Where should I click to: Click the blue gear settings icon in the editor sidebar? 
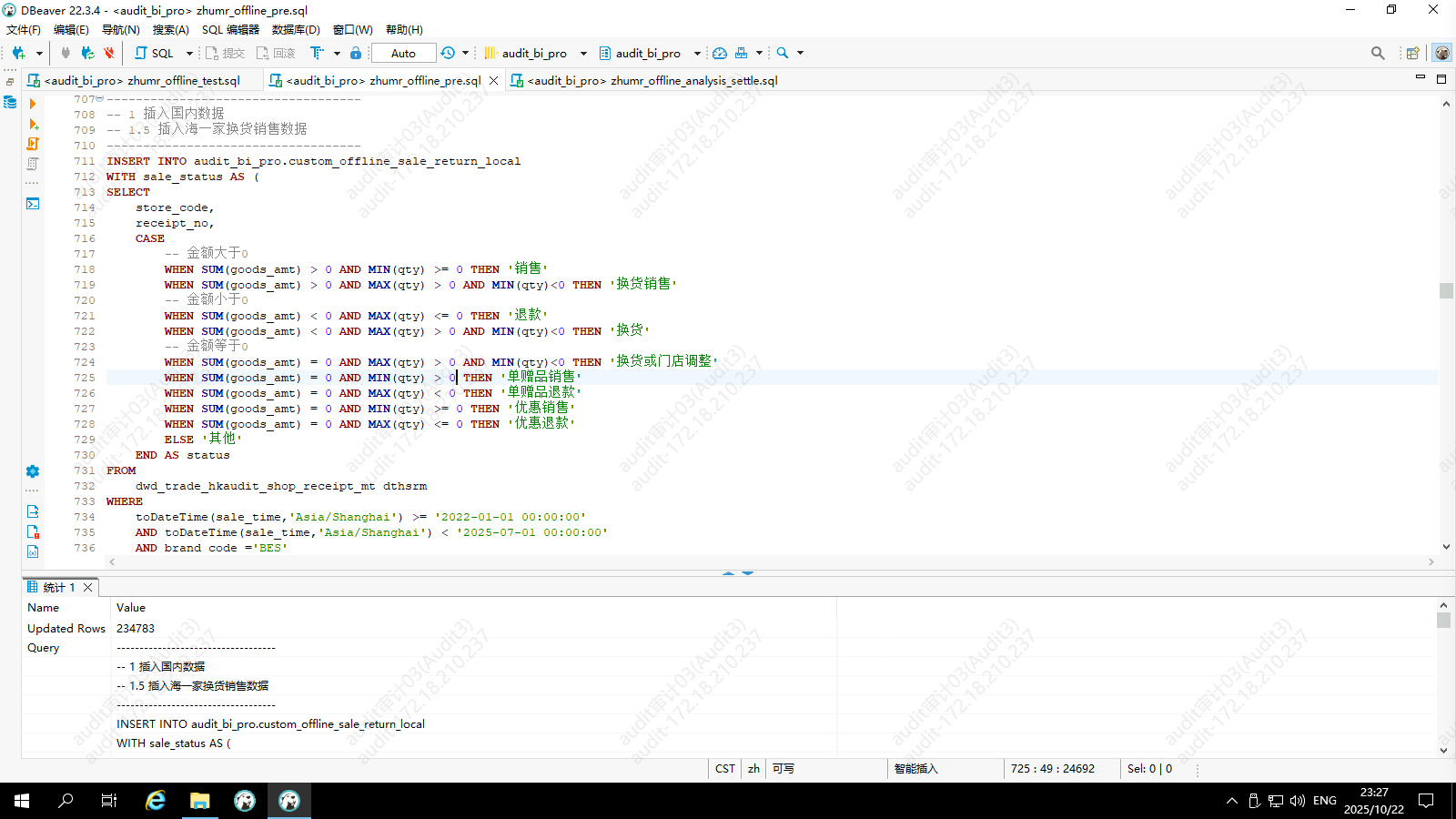tap(33, 471)
